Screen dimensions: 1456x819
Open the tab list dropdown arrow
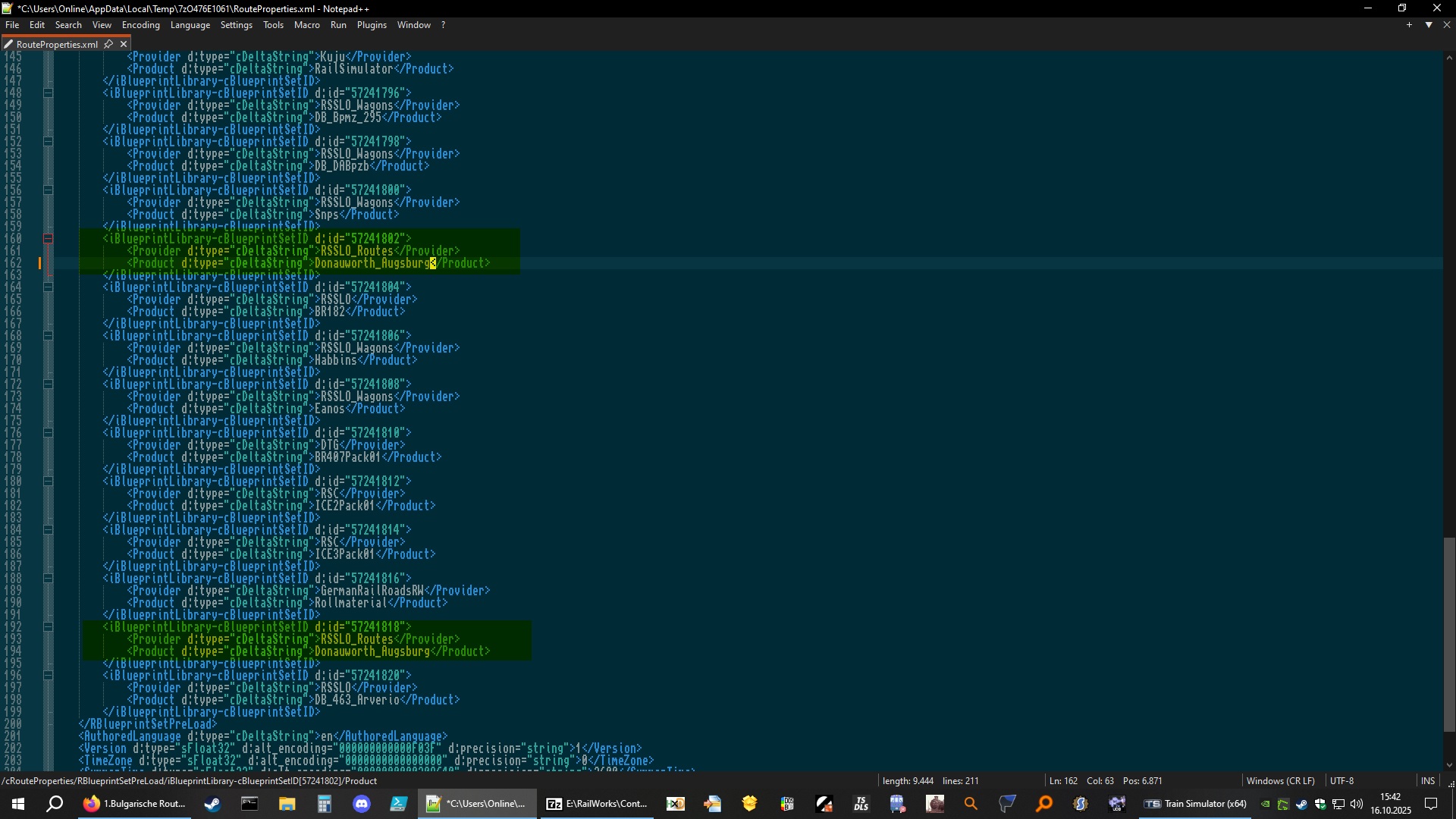coord(1429,25)
